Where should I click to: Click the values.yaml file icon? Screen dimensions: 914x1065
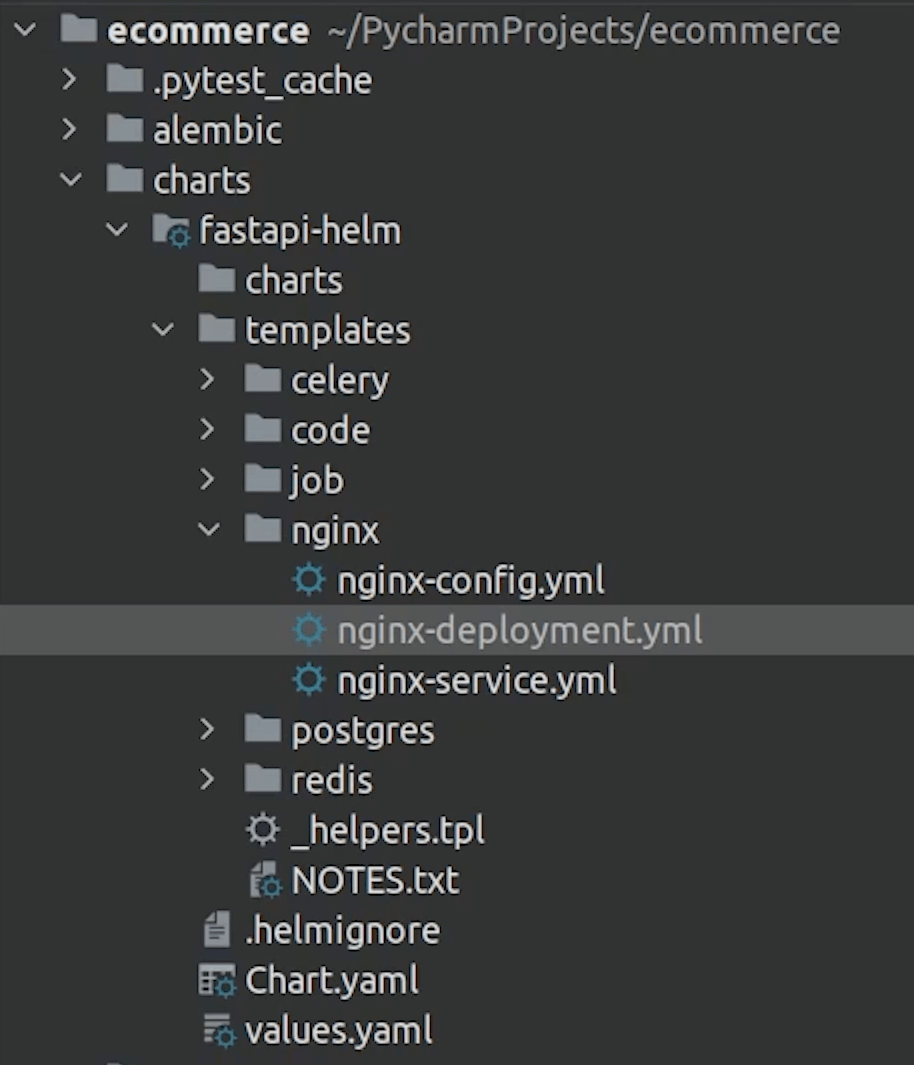pyautogui.click(x=219, y=1030)
